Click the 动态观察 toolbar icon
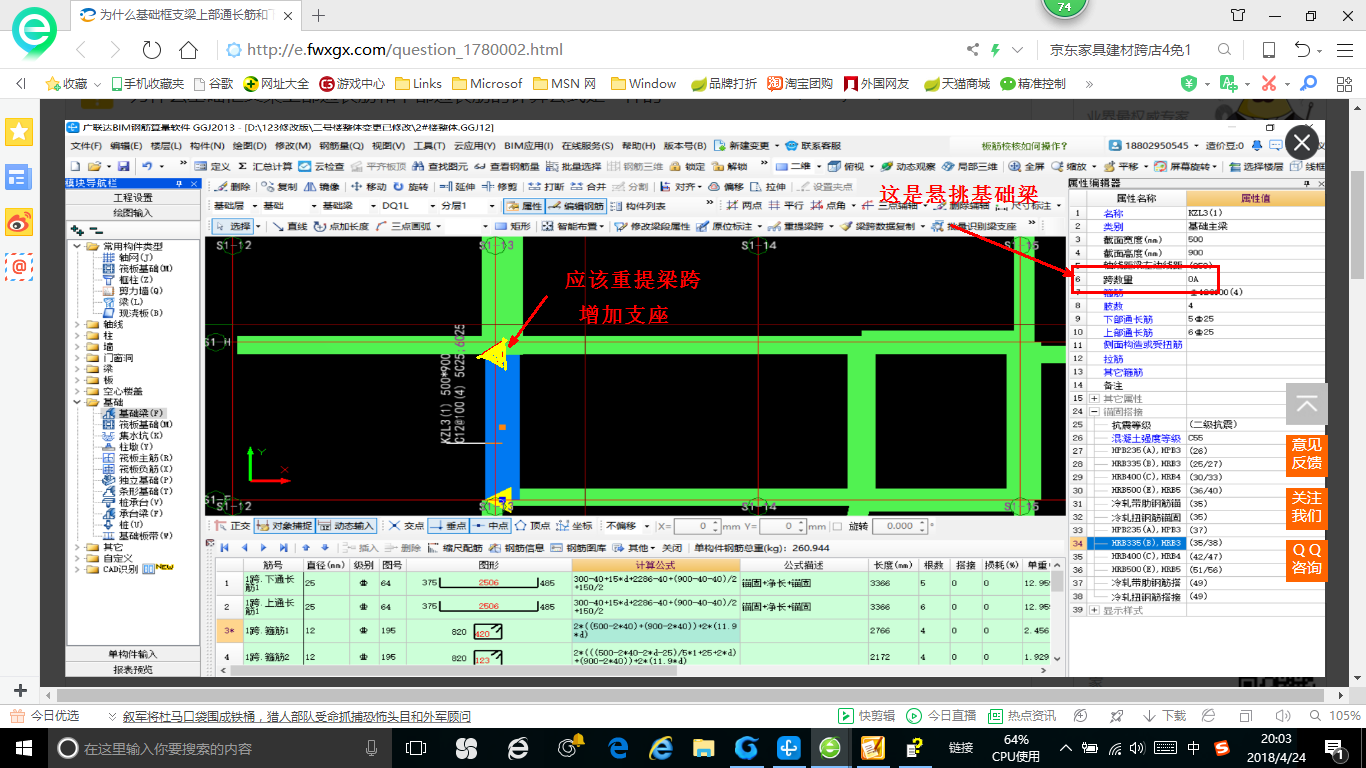Viewport: 1366px width, 768px height. (908, 166)
